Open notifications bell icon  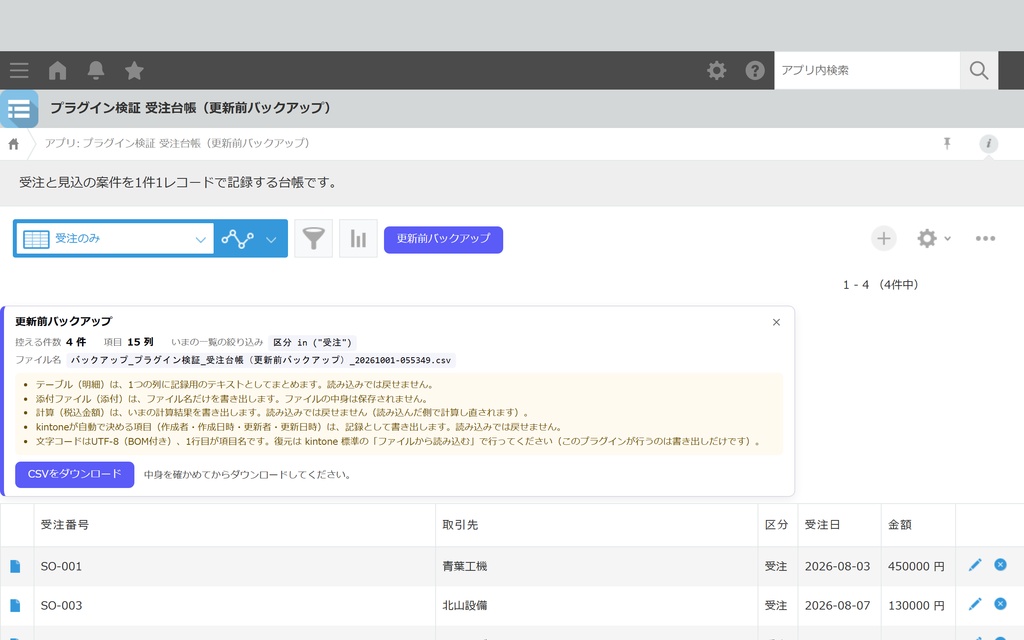pyautogui.click(x=96, y=71)
